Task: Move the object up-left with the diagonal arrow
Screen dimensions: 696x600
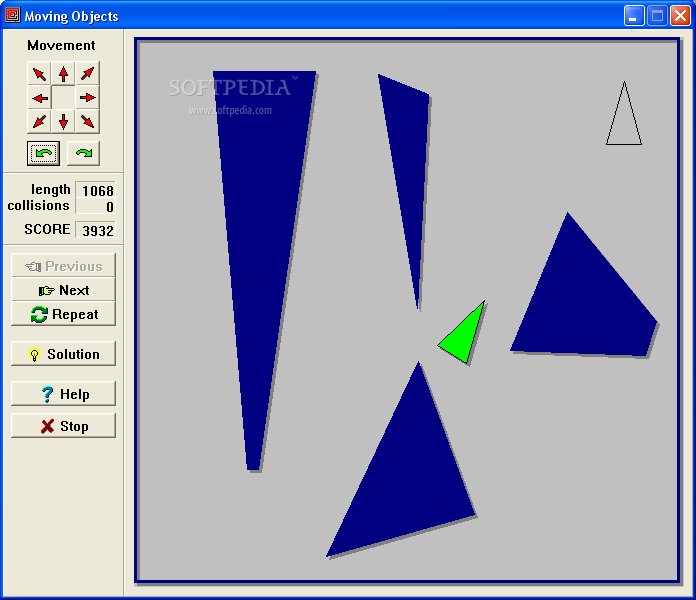Action: [x=40, y=74]
